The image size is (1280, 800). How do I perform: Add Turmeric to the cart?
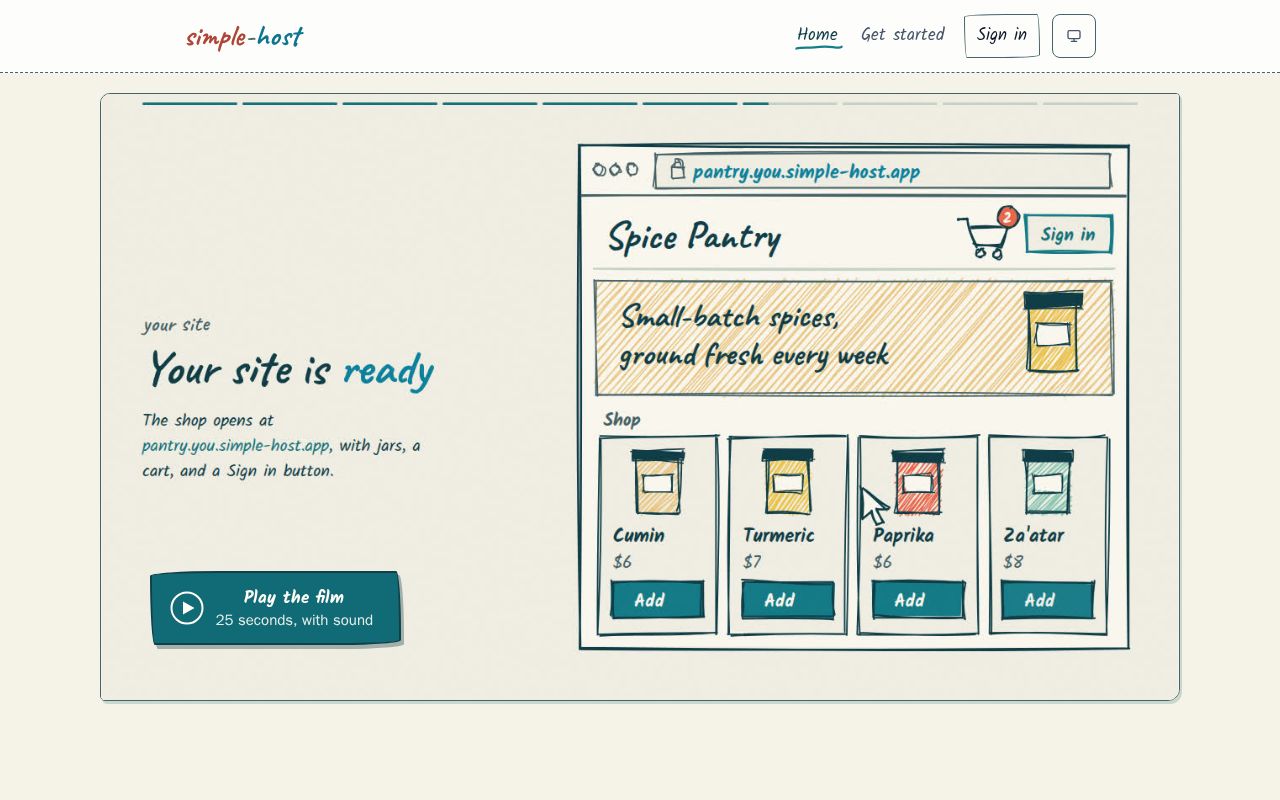pyautogui.click(x=788, y=600)
